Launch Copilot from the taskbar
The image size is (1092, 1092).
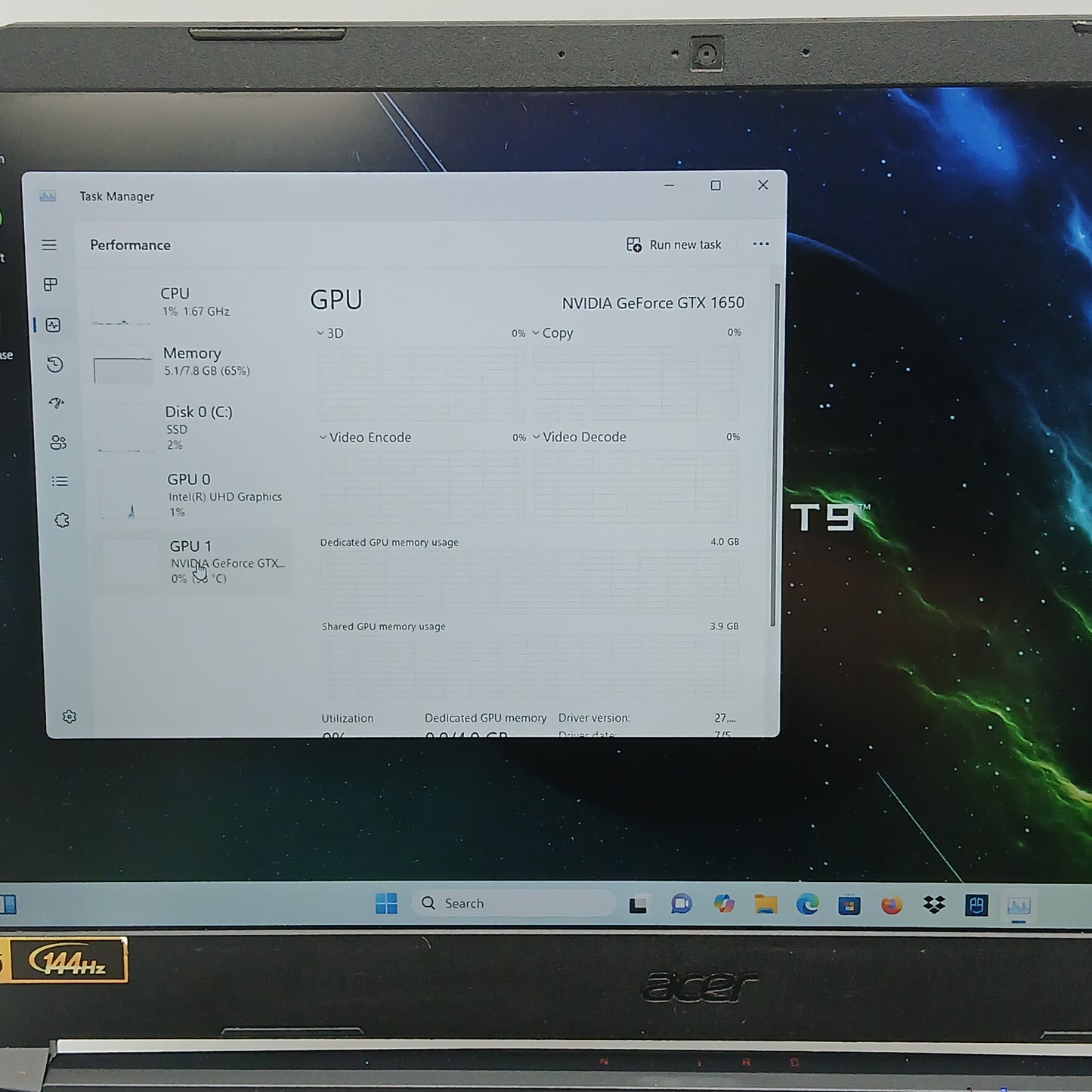(x=724, y=904)
